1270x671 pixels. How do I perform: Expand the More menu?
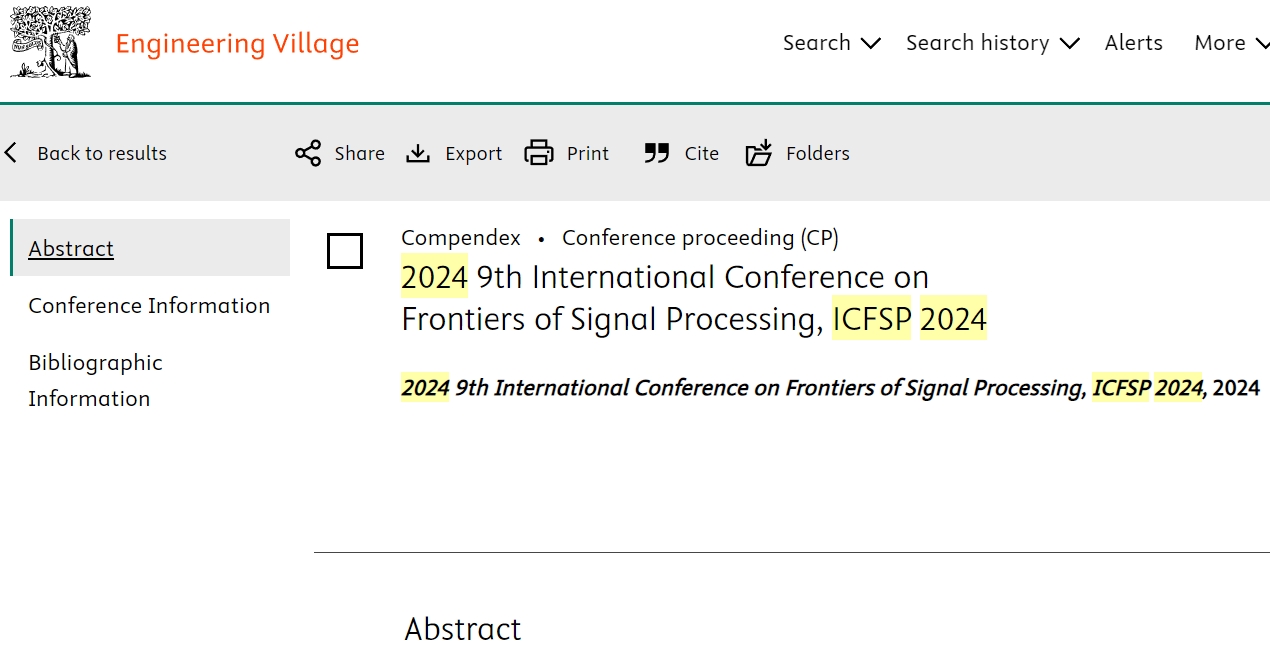1230,43
